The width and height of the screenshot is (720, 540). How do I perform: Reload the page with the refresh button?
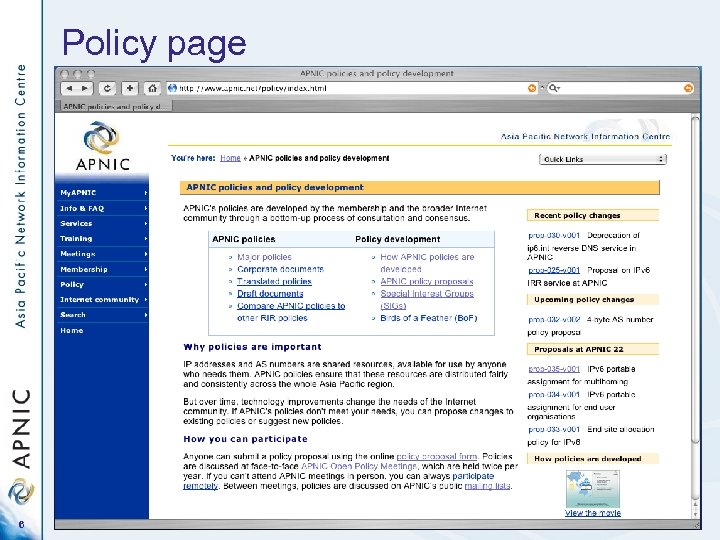[107, 88]
